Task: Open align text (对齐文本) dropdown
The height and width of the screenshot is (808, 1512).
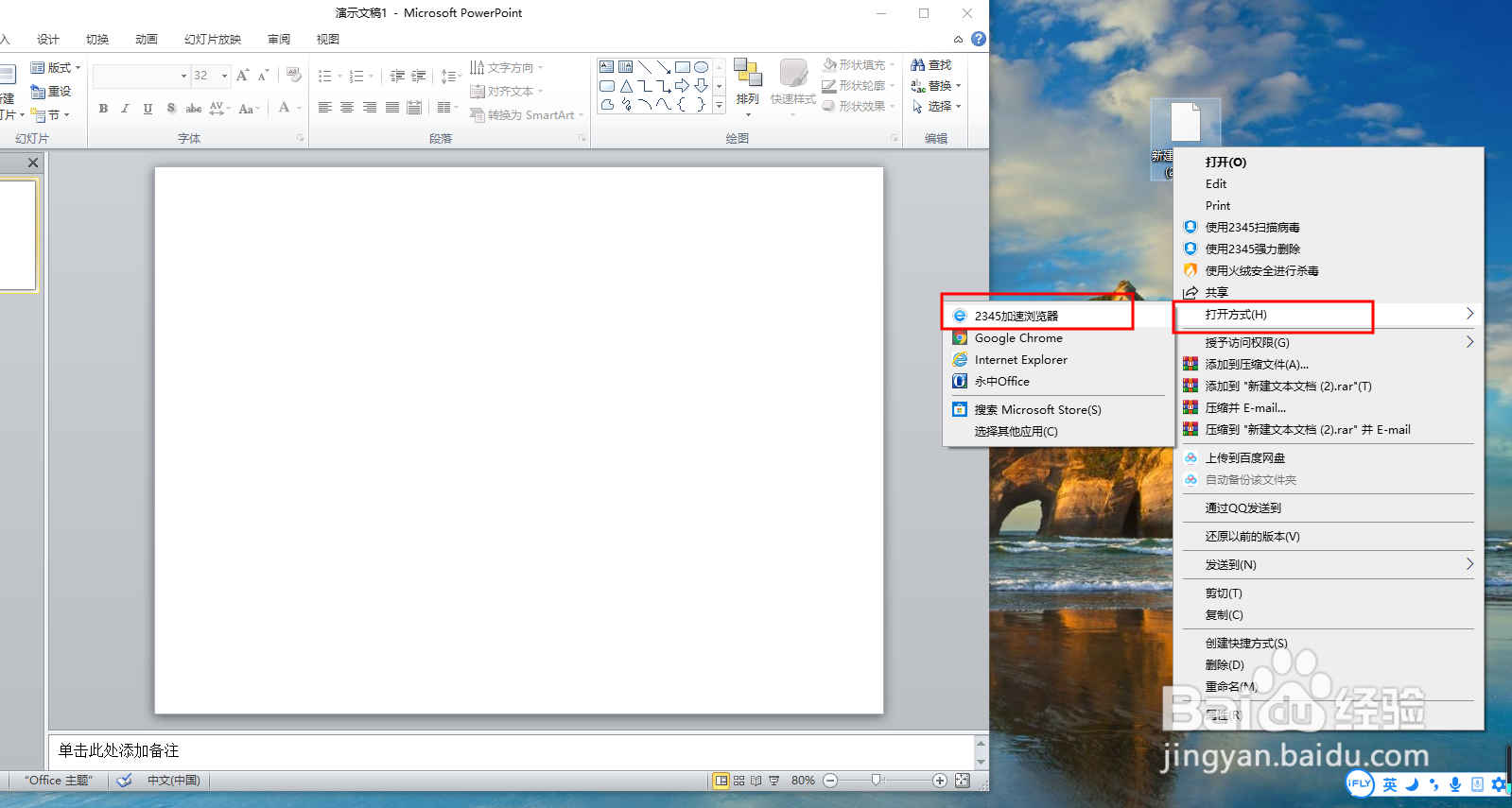Action: 508,92
